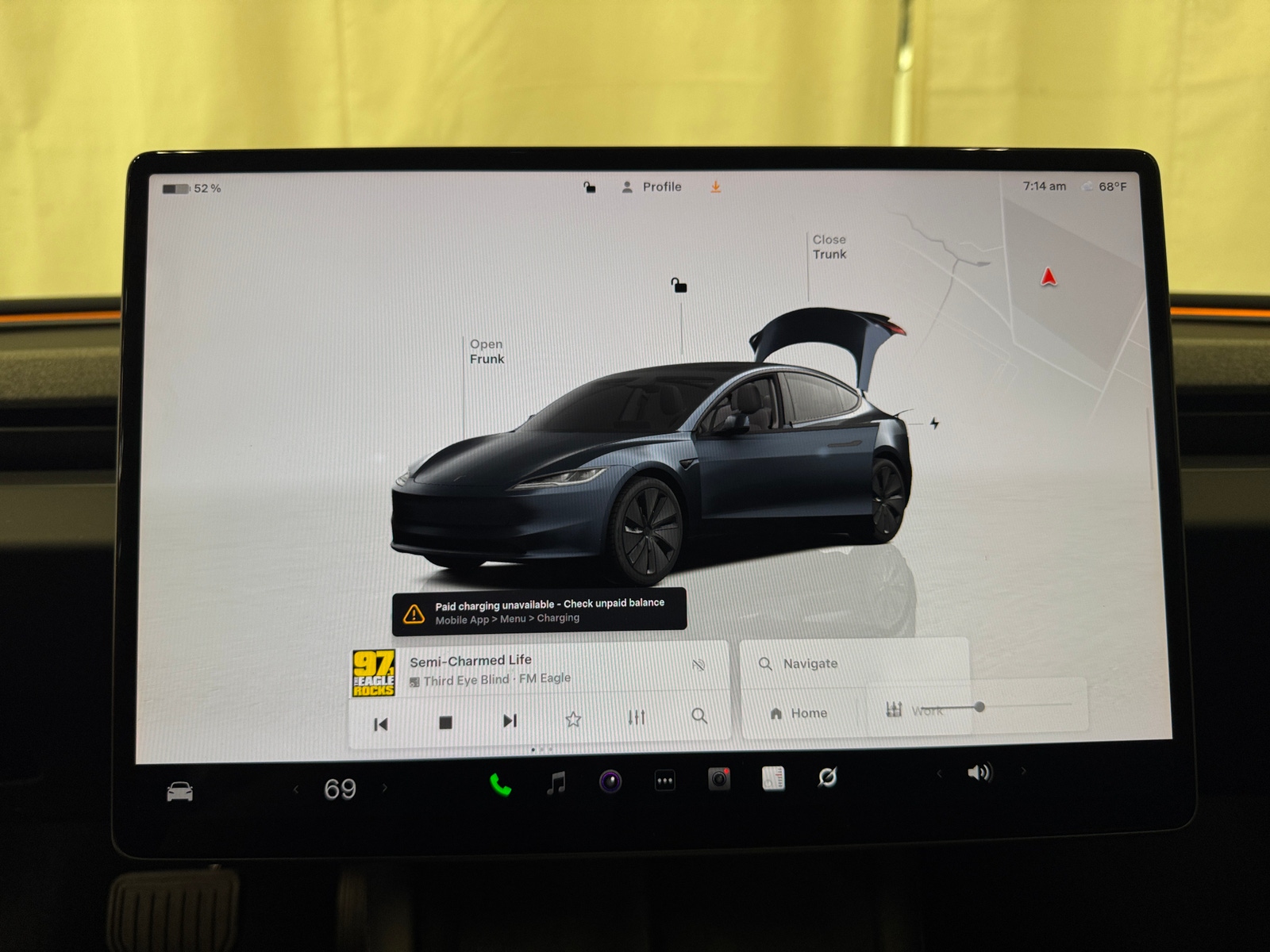
Task: Adjust the Work route slider
Action: (x=981, y=707)
